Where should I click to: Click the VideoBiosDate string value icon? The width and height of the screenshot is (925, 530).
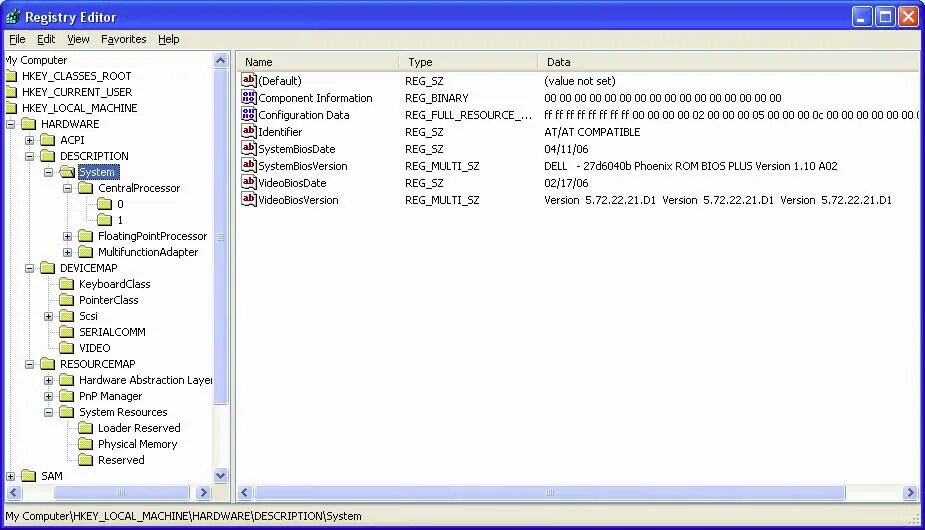tap(249, 182)
